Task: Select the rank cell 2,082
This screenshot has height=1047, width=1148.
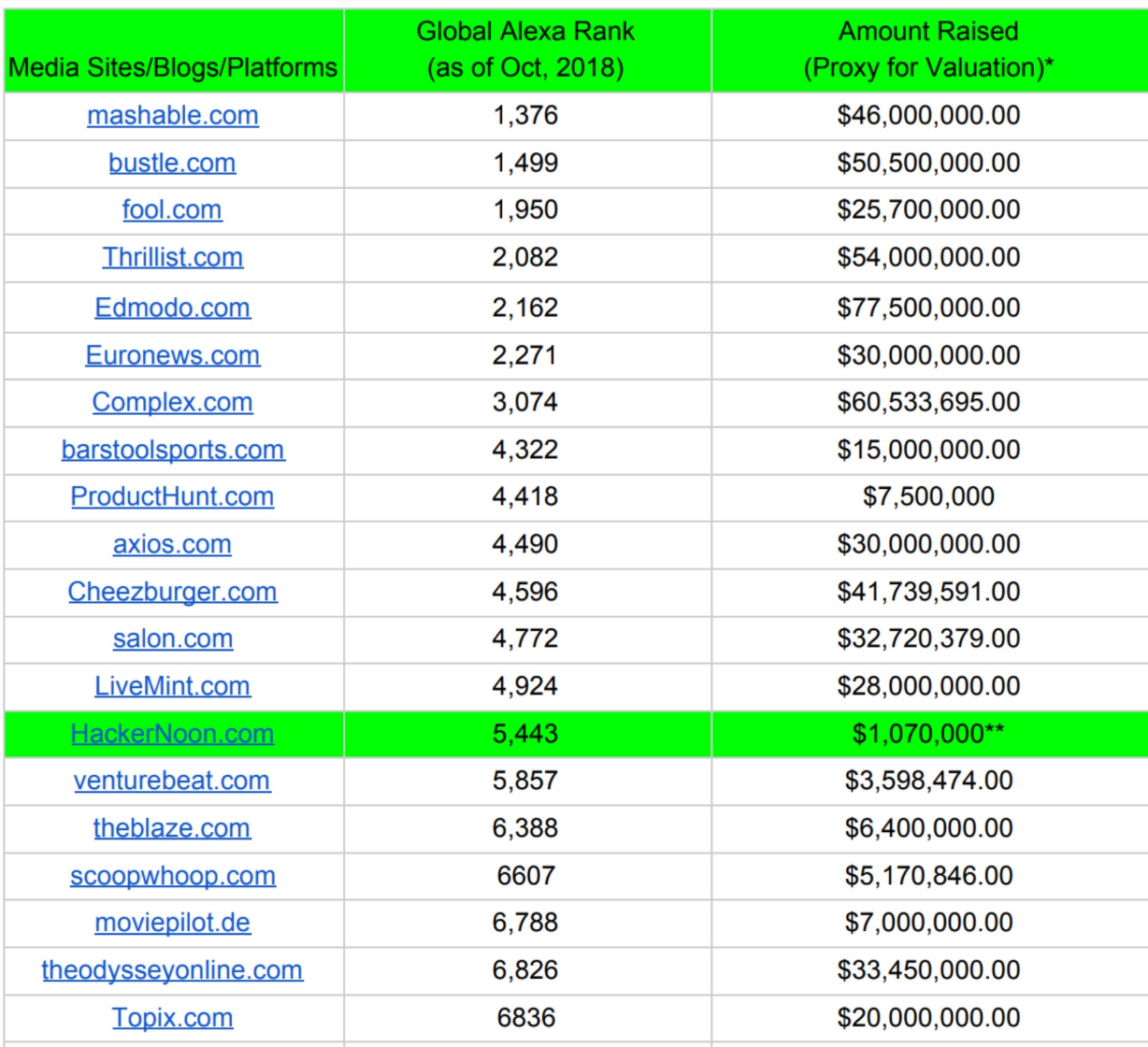Action: click(x=527, y=257)
